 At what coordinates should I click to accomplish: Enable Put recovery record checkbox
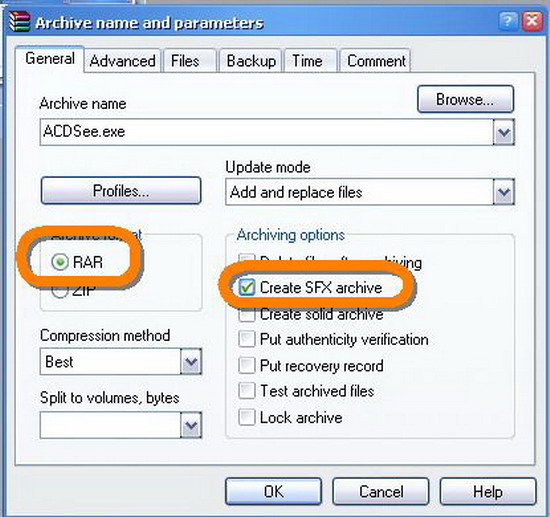click(247, 365)
